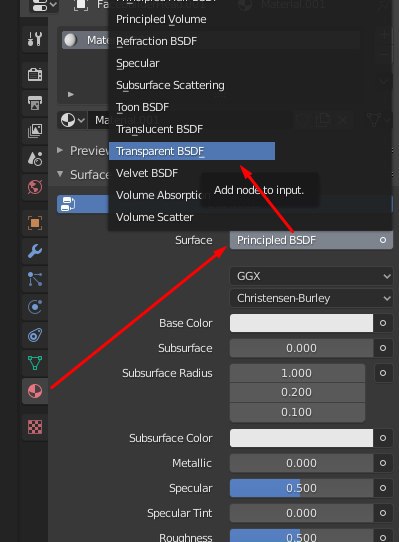Image resolution: width=399 pixels, height=542 pixels.
Task: Open the Physics properties tab
Action: 35,307
